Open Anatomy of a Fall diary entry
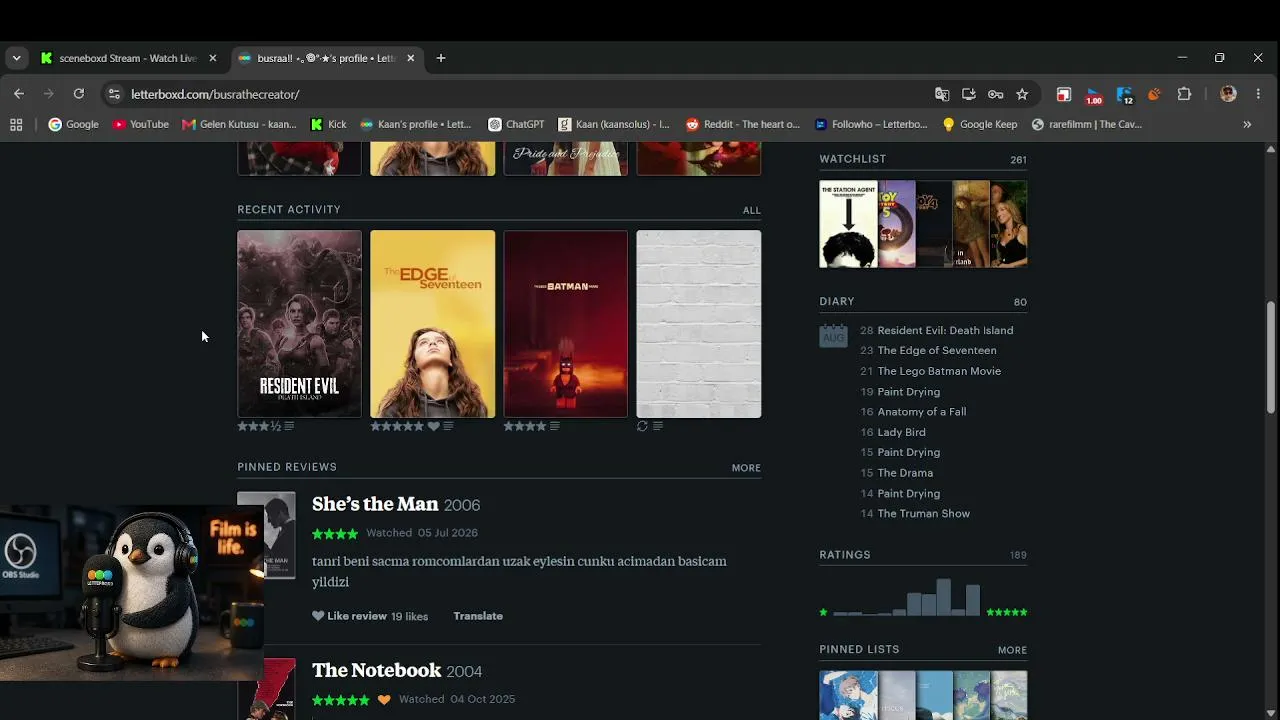This screenshot has height=720, width=1280. [x=921, y=412]
